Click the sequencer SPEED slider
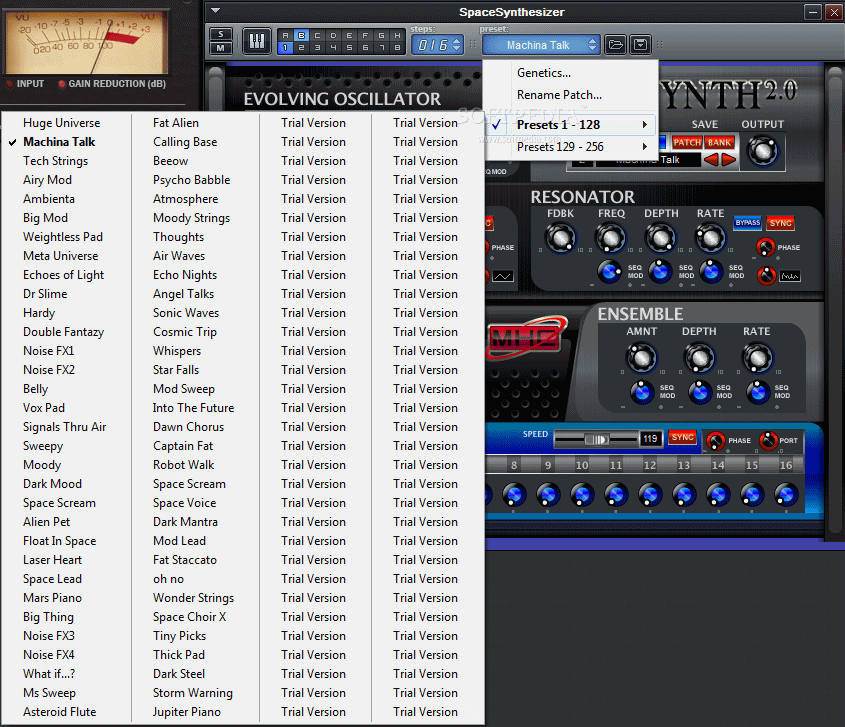 point(597,440)
